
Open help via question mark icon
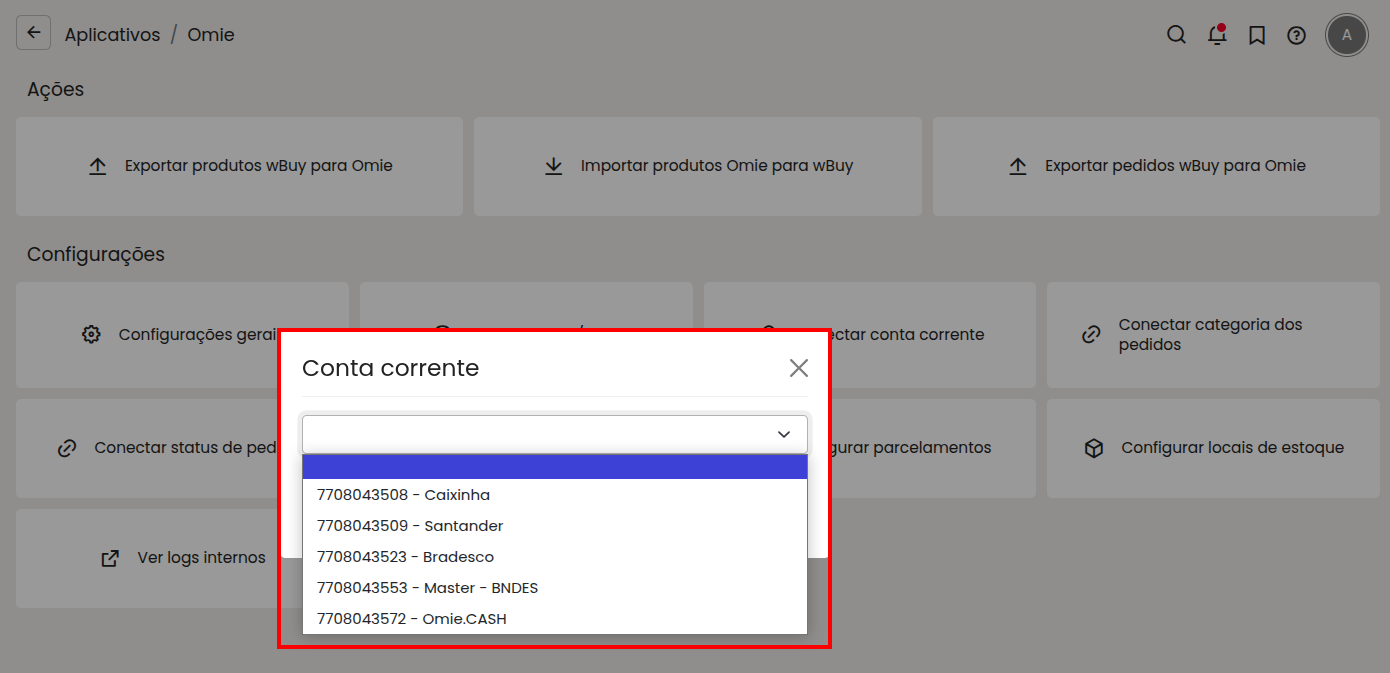coord(1296,35)
